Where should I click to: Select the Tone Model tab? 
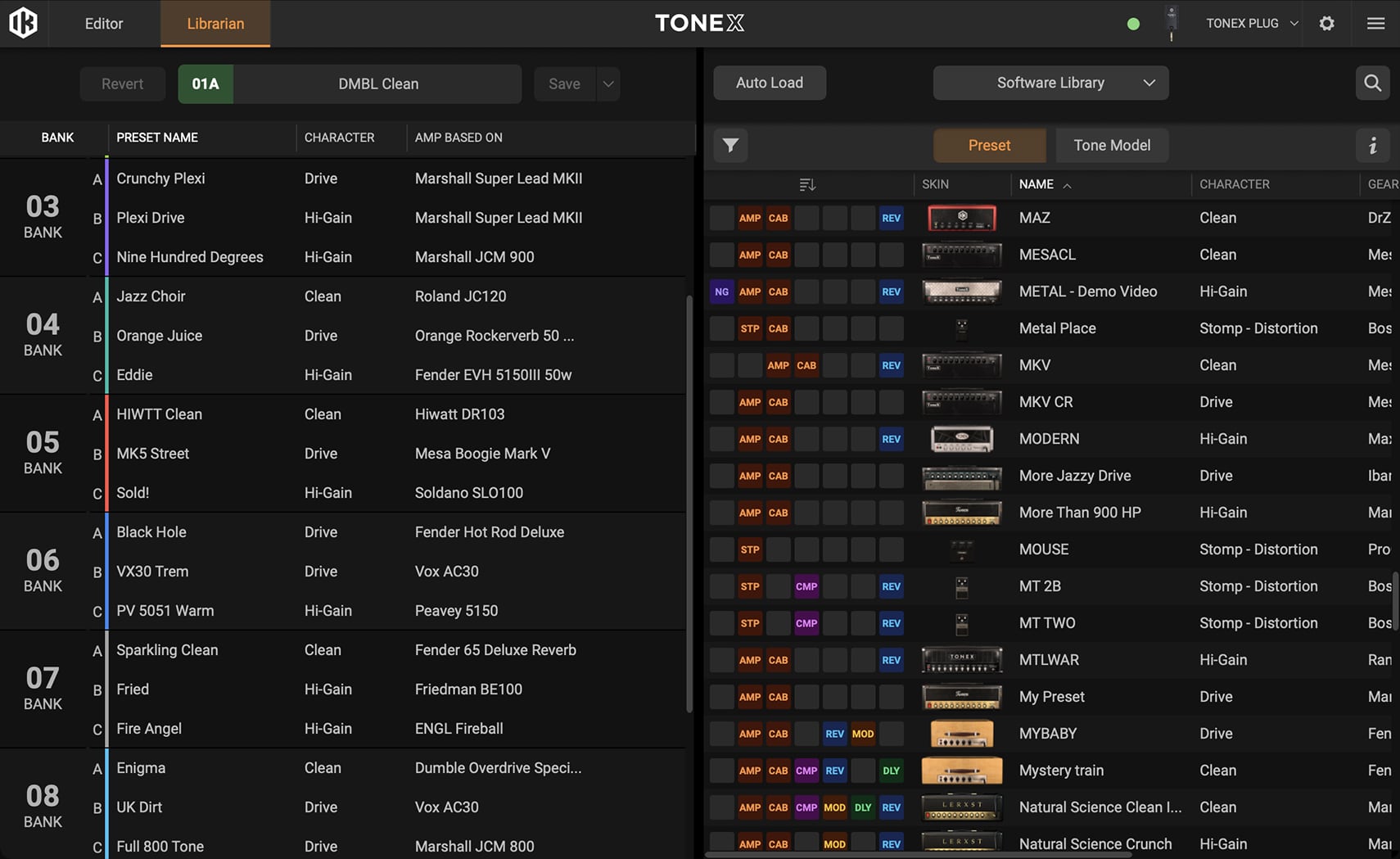(1111, 146)
